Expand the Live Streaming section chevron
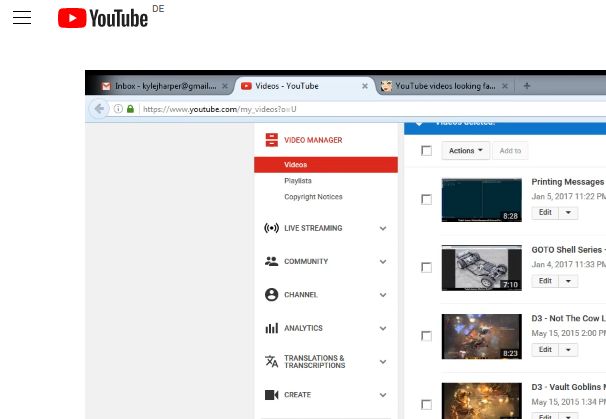The height and width of the screenshot is (419, 606). 383,228
